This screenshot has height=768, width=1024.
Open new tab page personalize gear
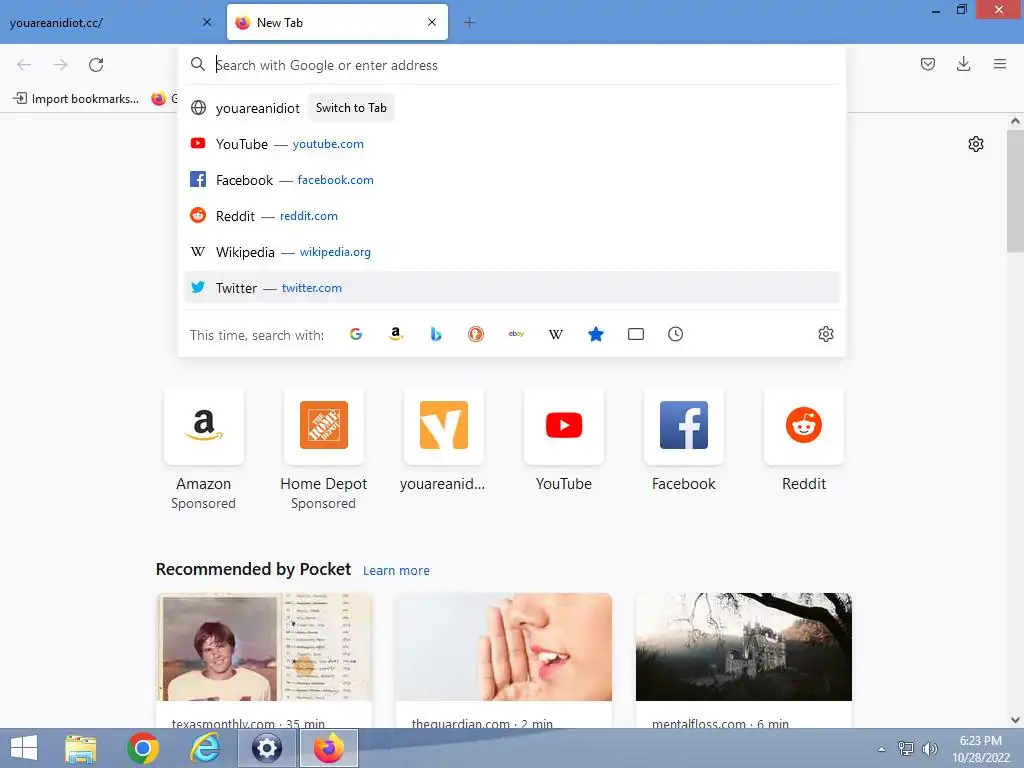pyautogui.click(x=976, y=144)
